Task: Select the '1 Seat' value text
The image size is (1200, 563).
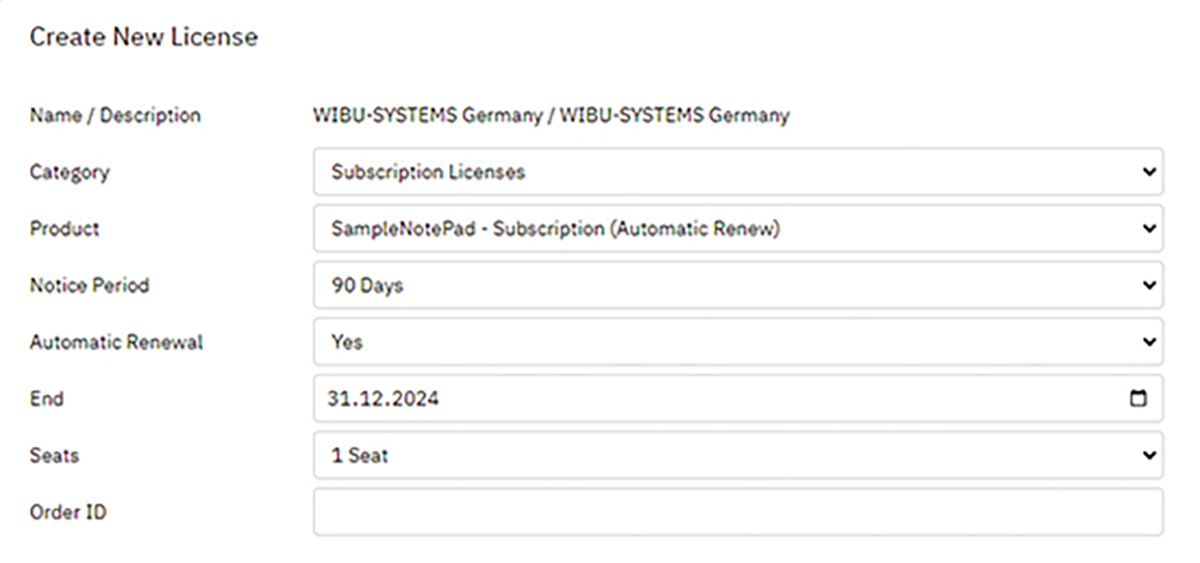Action: (x=360, y=456)
